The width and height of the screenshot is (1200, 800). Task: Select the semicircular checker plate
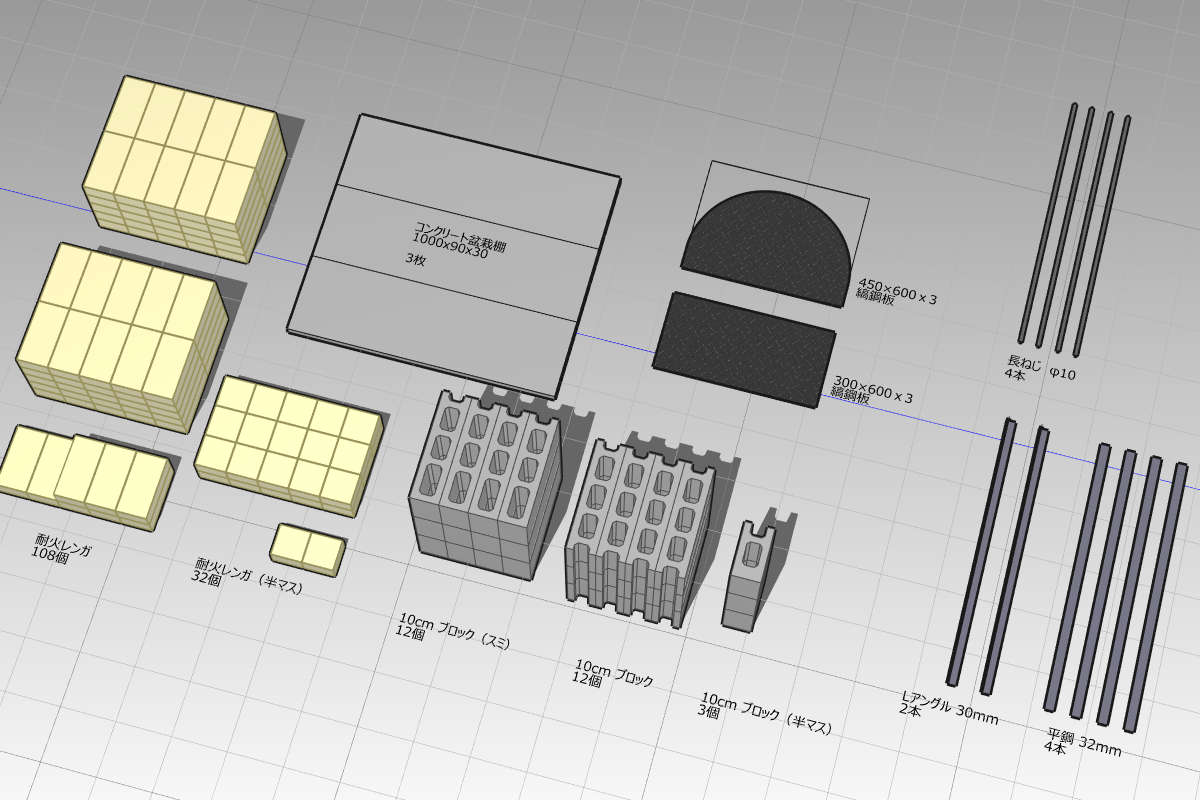click(766, 248)
